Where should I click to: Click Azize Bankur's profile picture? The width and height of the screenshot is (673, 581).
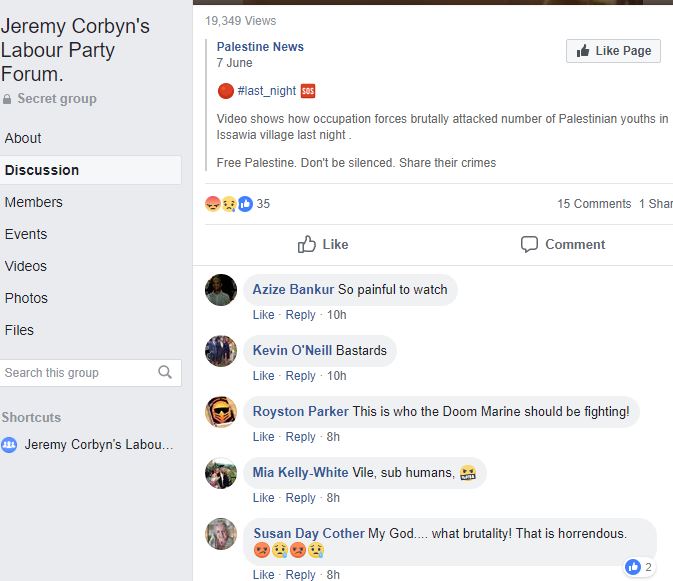tap(221, 290)
